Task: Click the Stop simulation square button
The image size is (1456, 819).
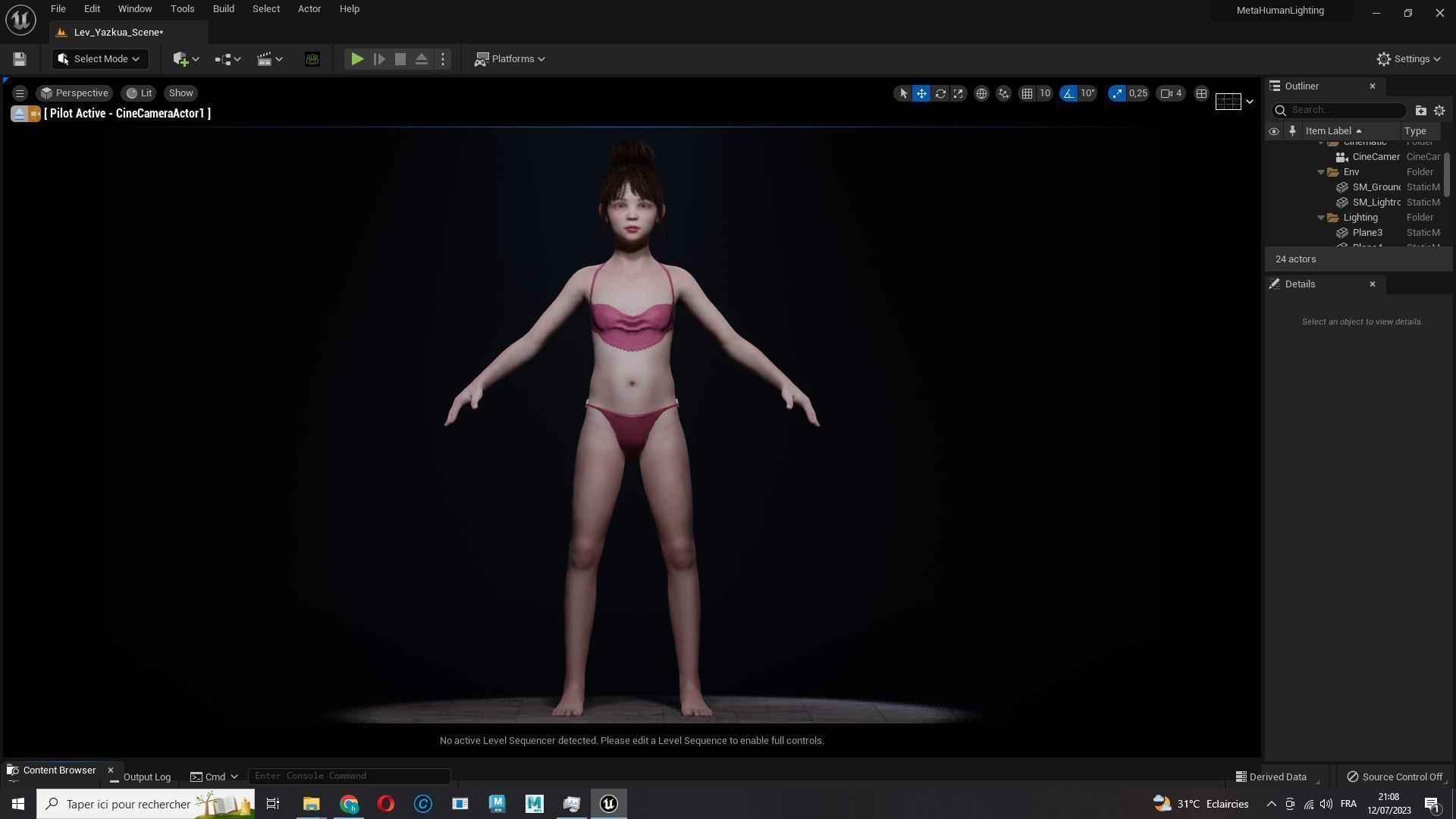Action: (x=400, y=59)
